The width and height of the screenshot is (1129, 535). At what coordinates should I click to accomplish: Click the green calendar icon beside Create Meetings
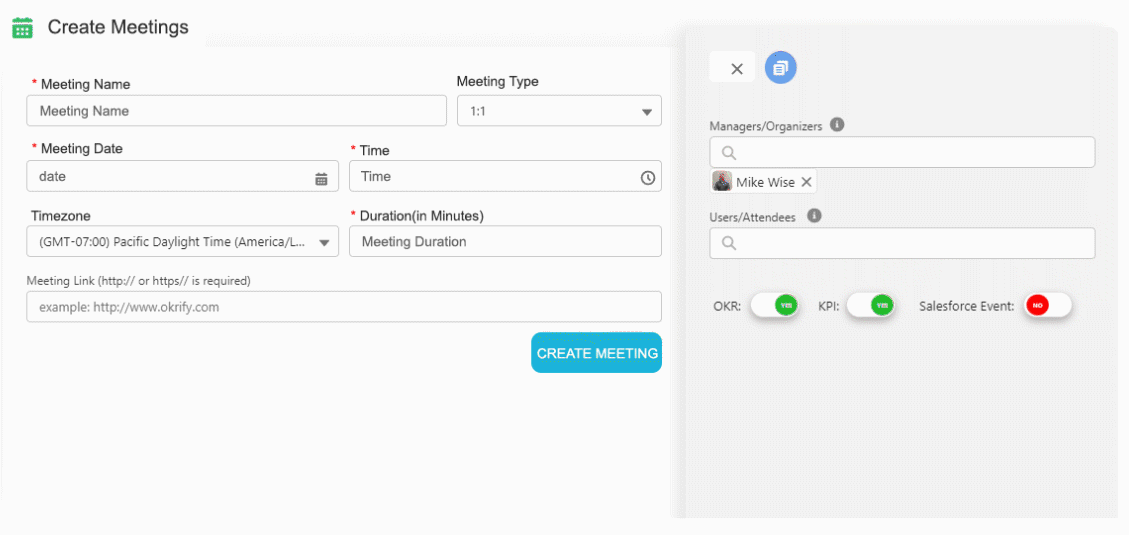click(x=22, y=28)
